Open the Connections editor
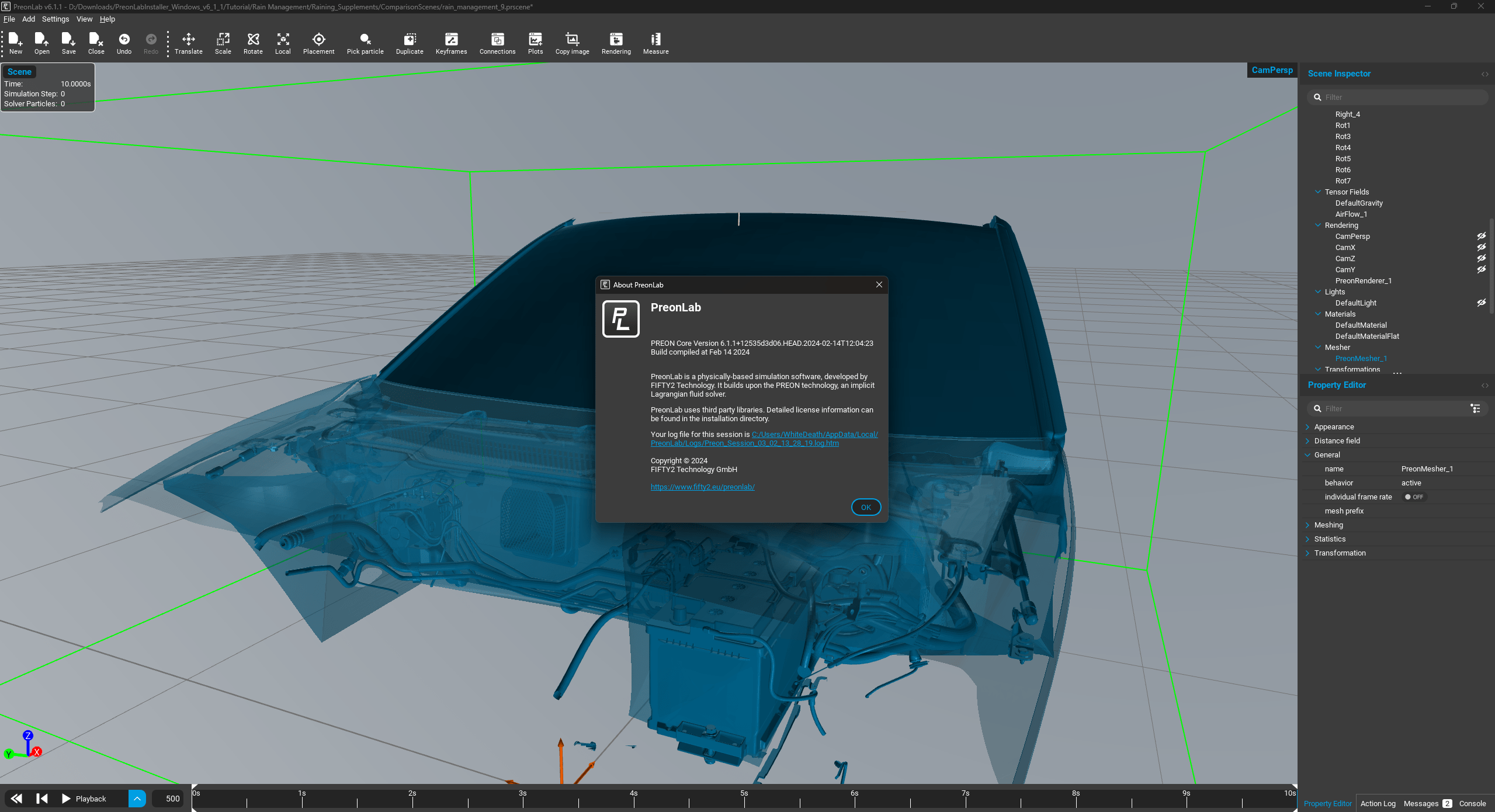This screenshot has width=1495, height=812. click(497, 43)
